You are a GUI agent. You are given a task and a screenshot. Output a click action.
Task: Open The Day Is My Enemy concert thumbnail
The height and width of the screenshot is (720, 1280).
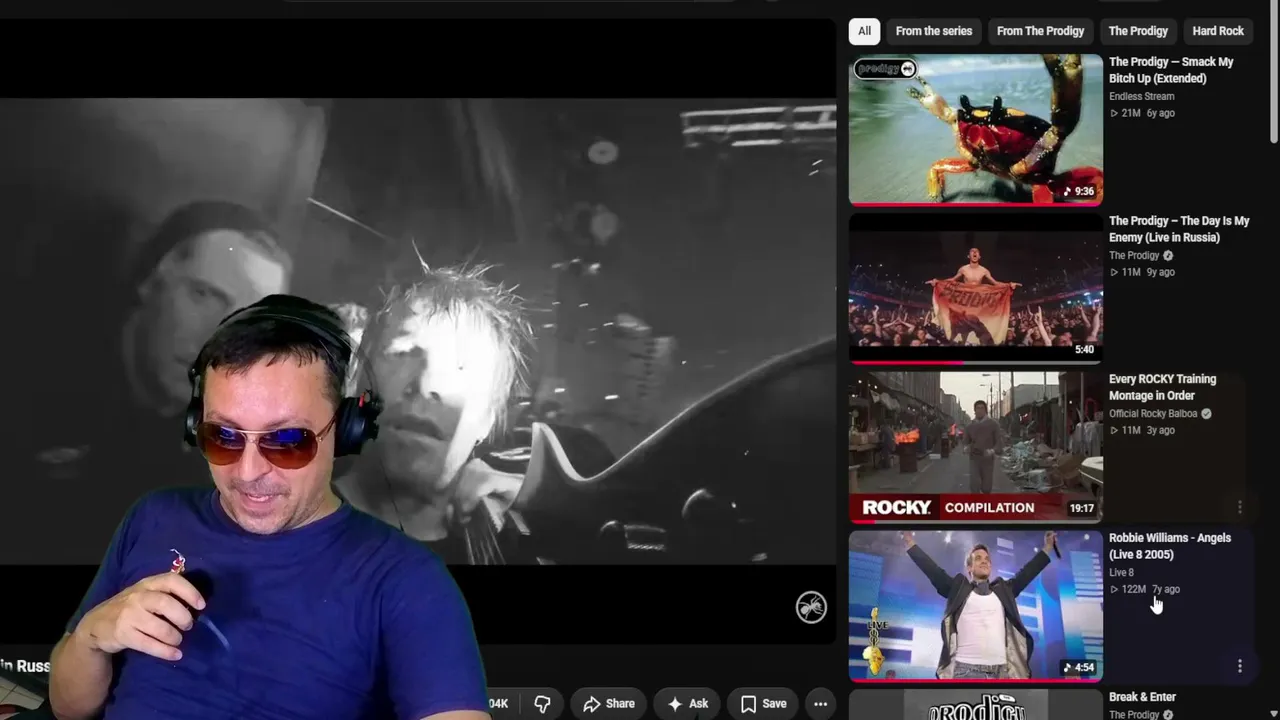click(x=976, y=288)
